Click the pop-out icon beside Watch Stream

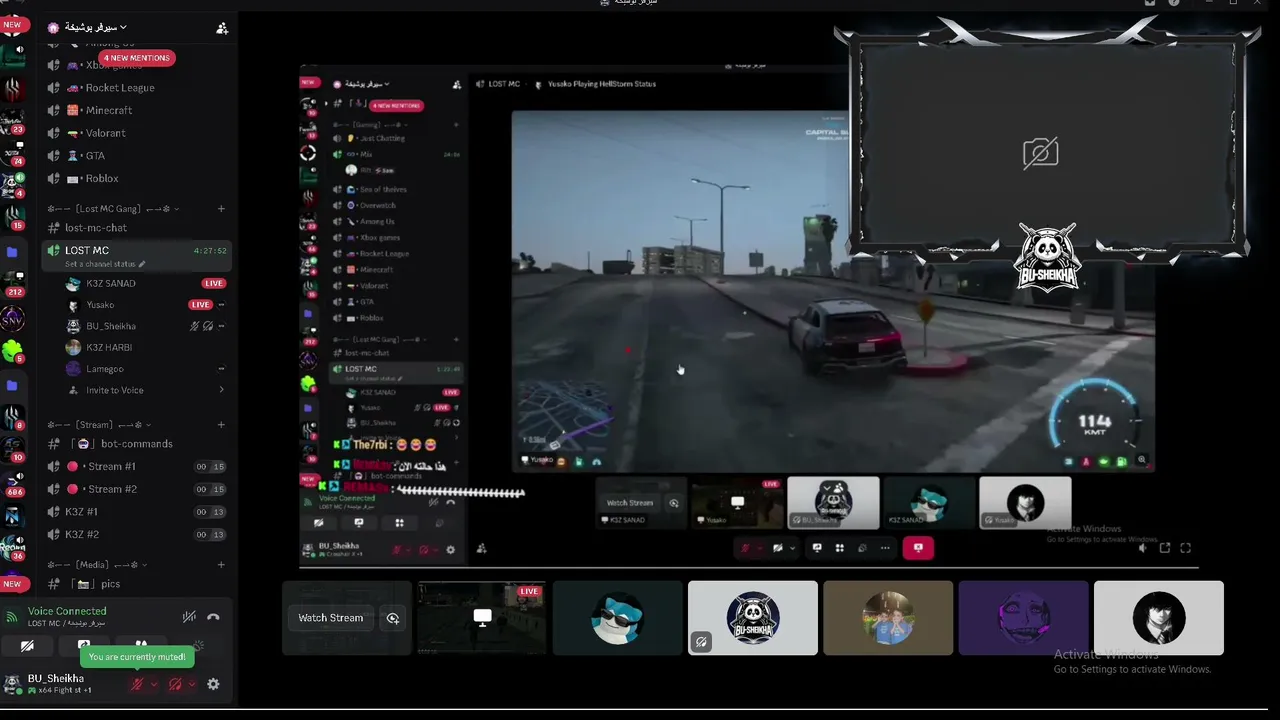pyautogui.click(x=393, y=618)
